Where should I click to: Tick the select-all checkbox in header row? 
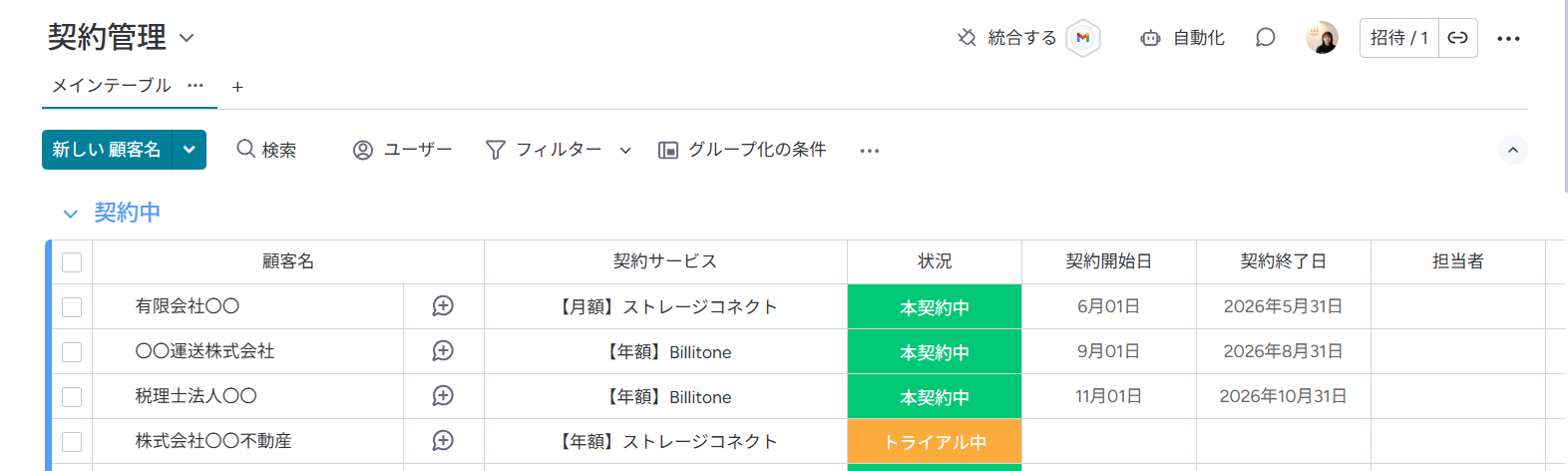coord(72,262)
